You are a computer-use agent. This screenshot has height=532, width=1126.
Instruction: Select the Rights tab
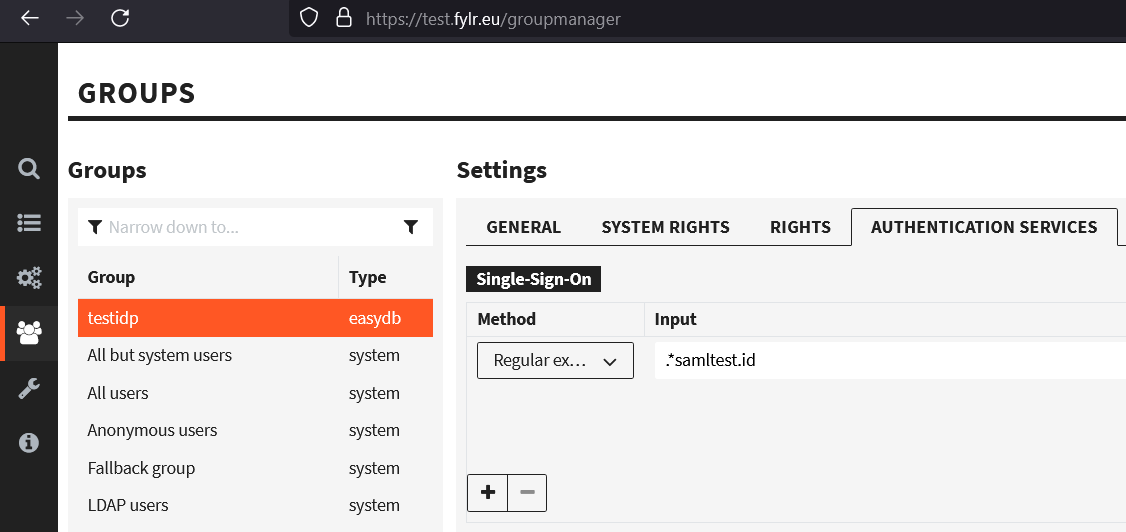[800, 227]
